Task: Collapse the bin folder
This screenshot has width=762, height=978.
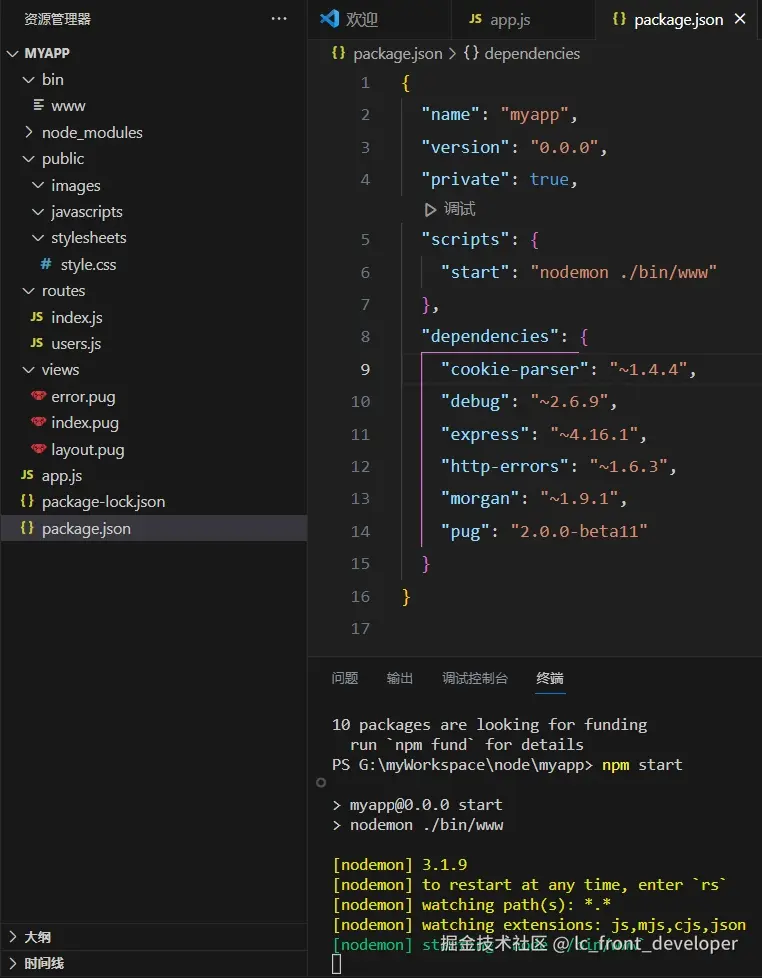Action: [28, 80]
